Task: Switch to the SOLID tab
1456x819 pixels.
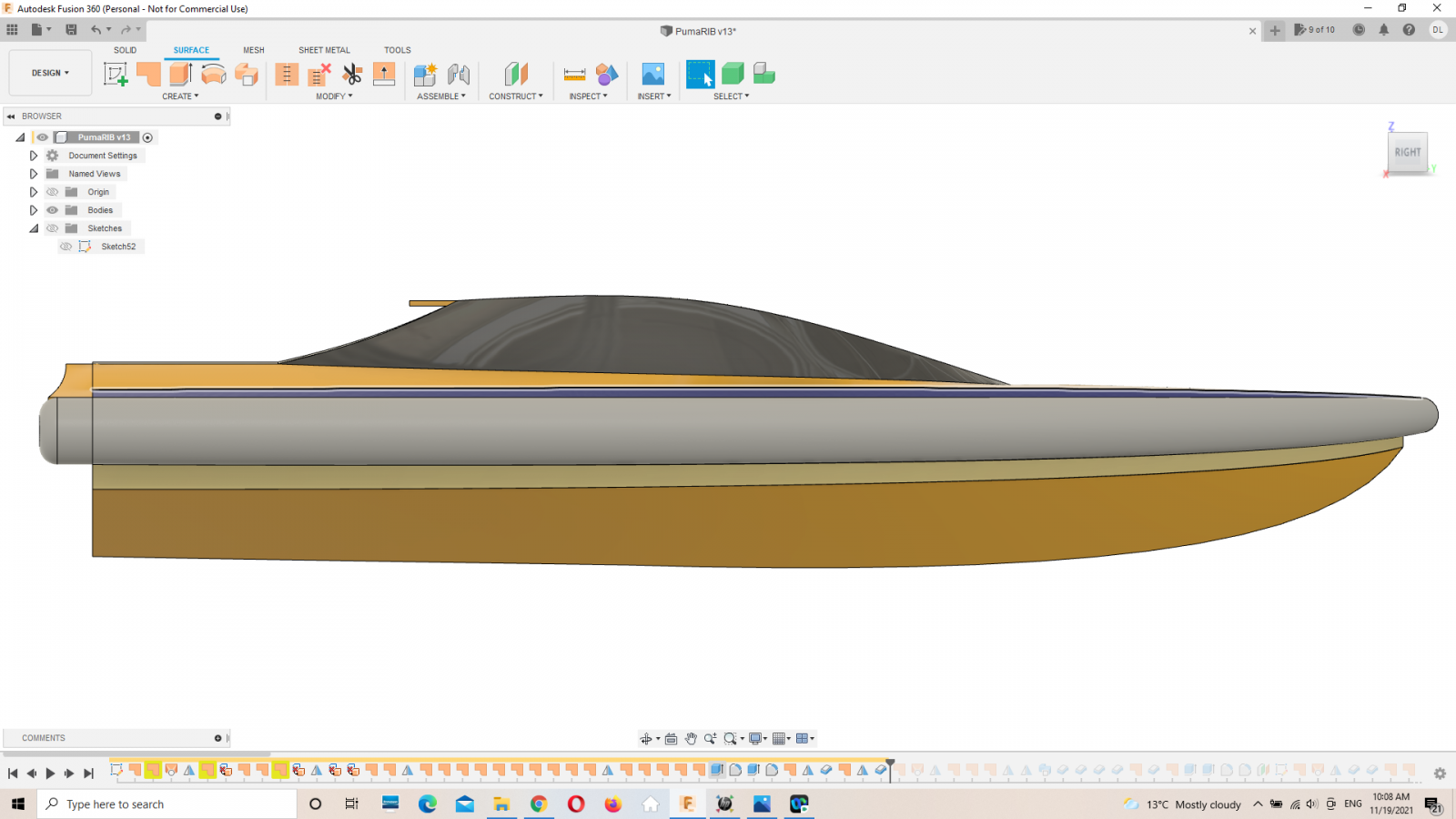Action: 126,50
